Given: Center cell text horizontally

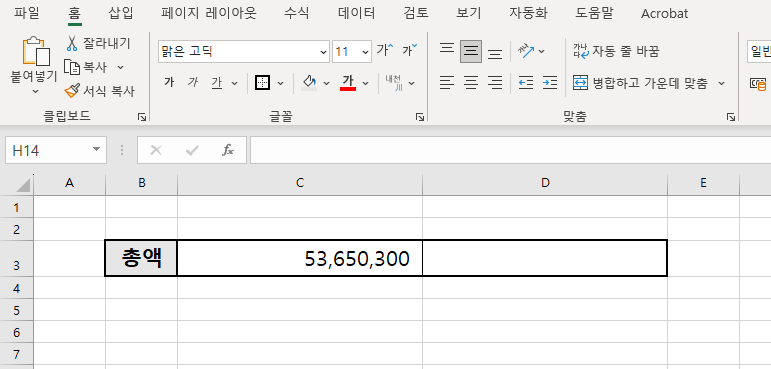Looking at the screenshot, I should [471, 83].
